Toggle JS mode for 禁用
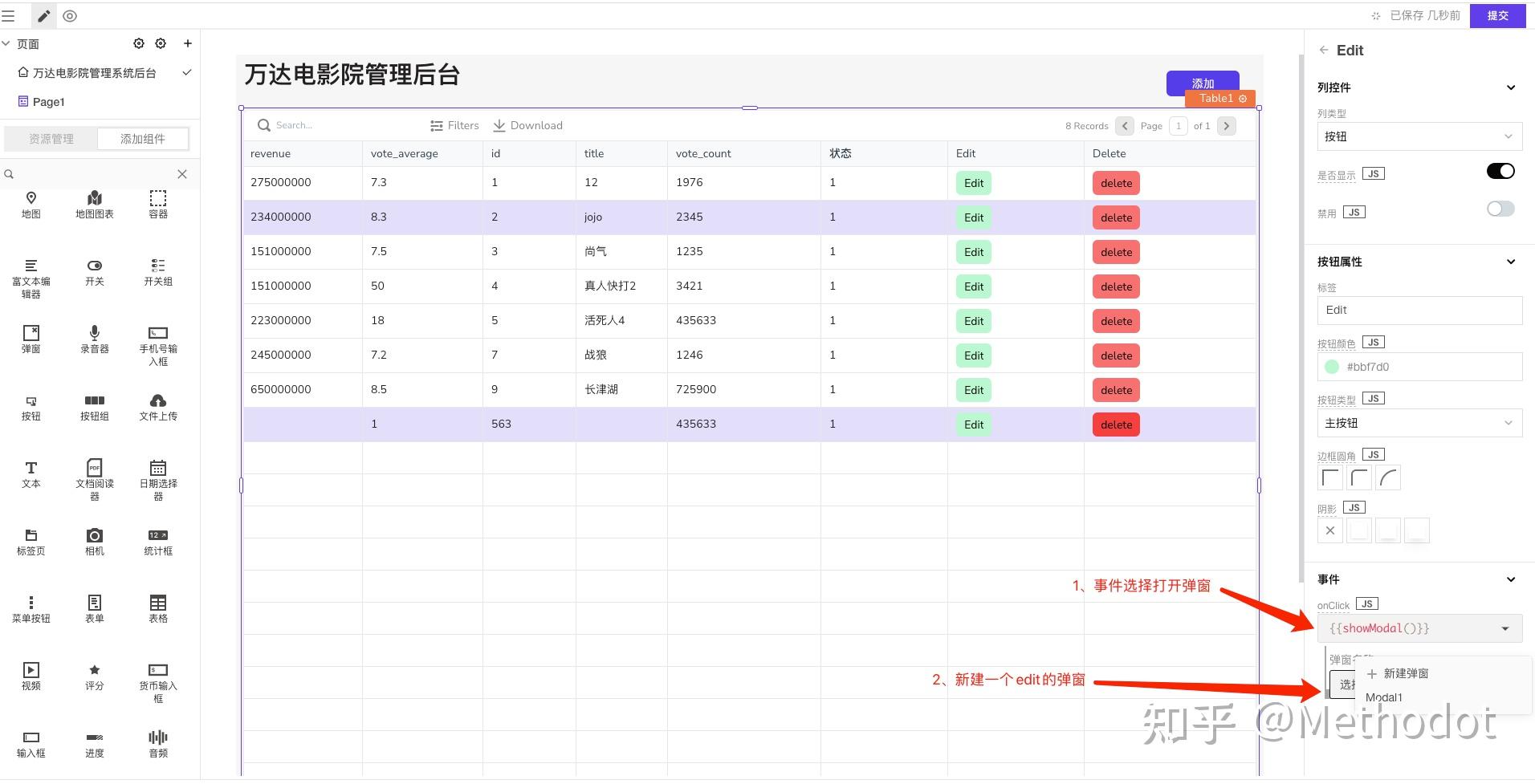Viewport: 1535px width, 784px height. (1354, 213)
